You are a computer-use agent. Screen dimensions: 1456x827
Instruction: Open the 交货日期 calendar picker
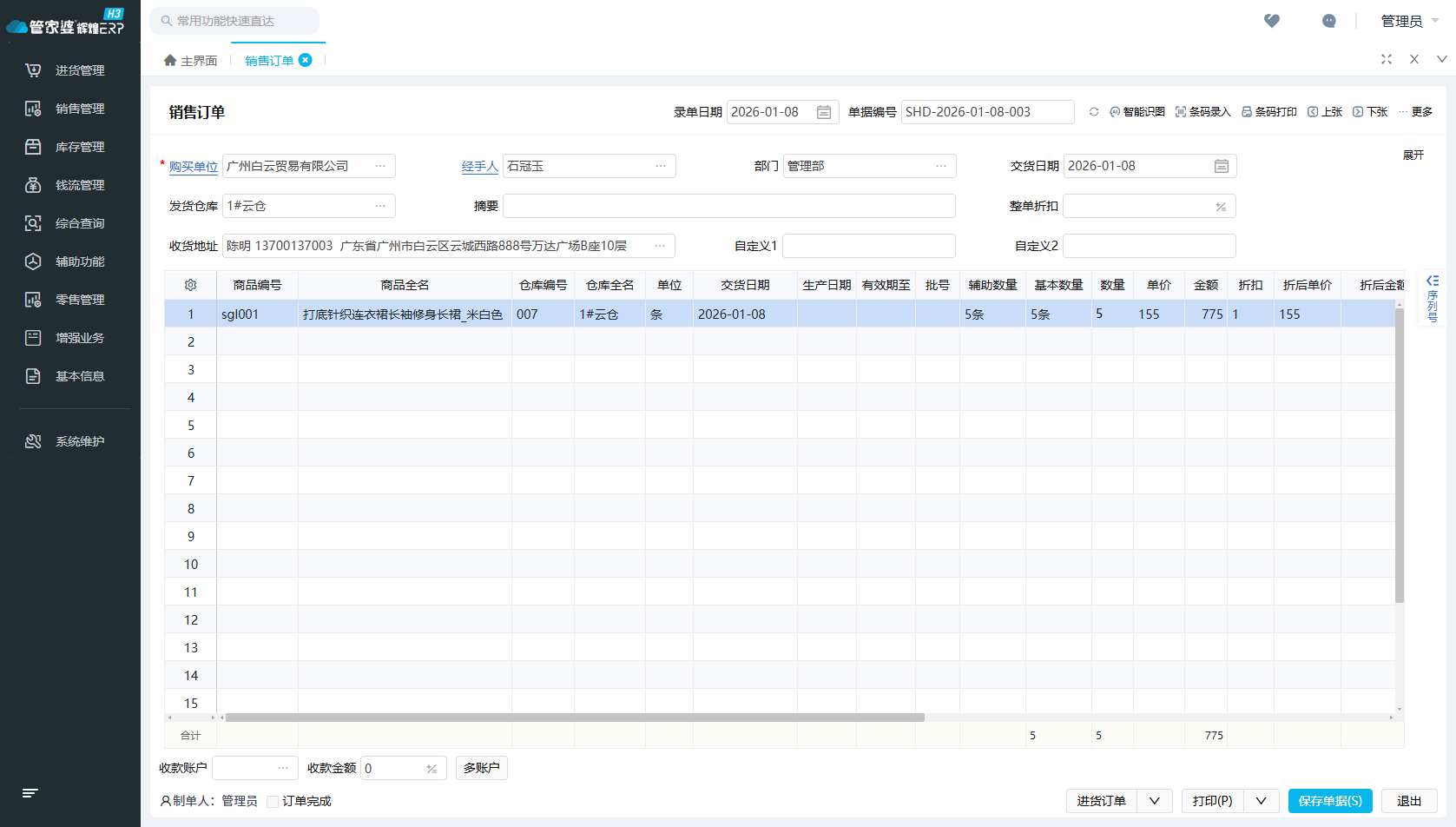1222,166
